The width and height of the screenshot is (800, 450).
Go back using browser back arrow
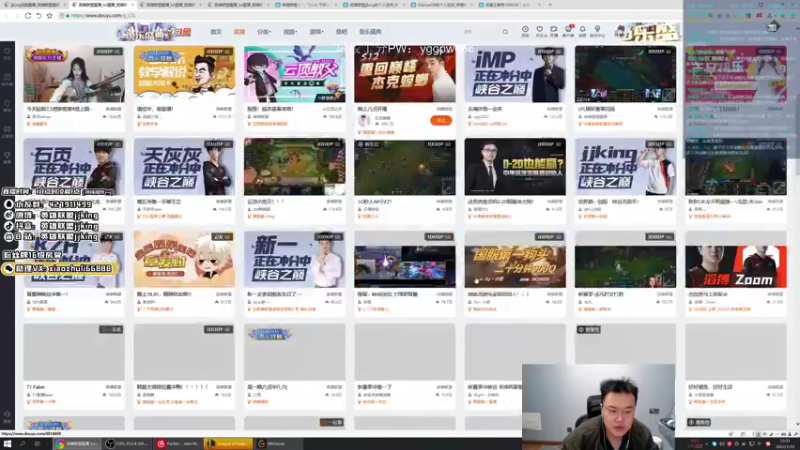[x=7, y=16]
